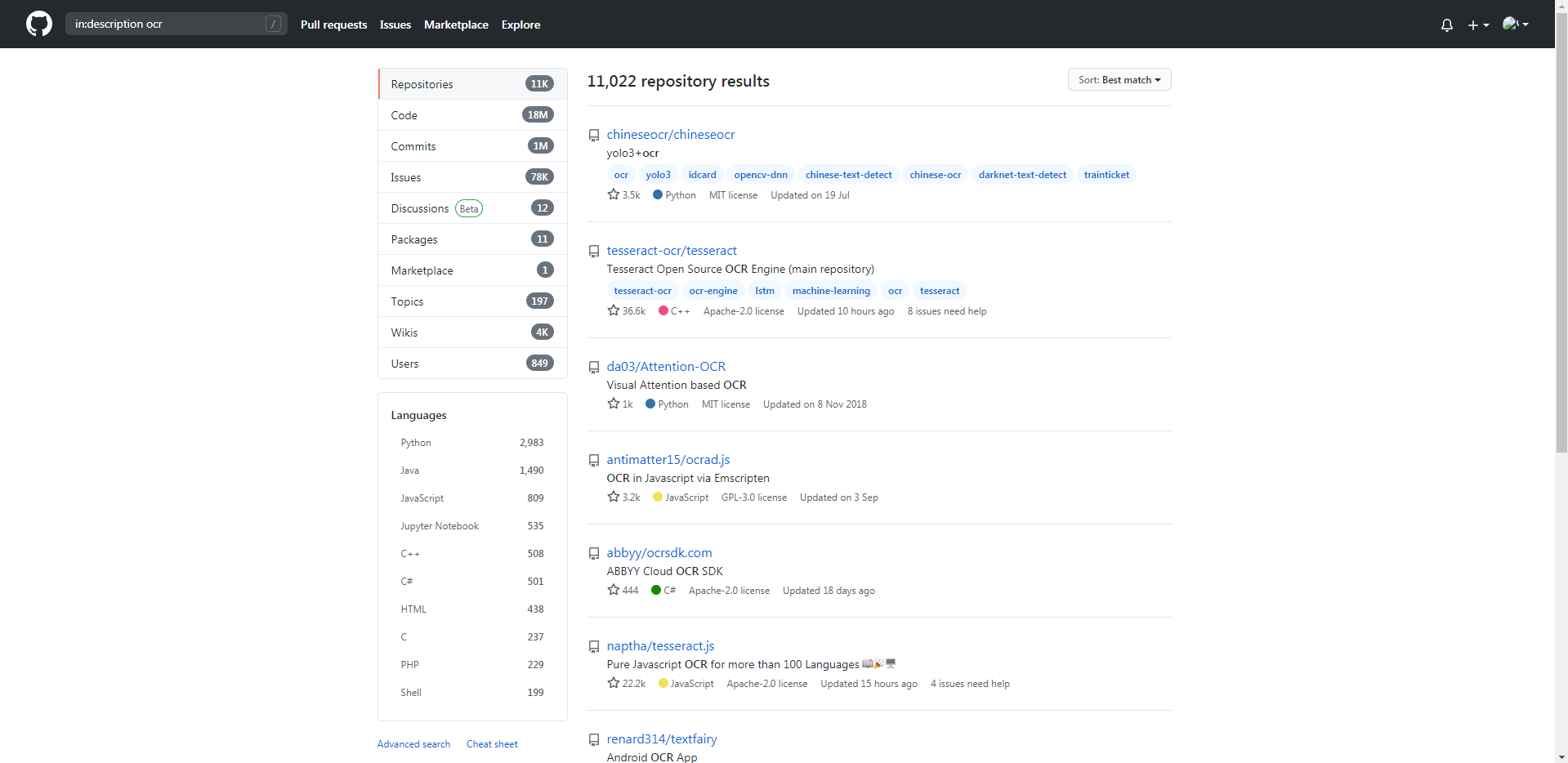Image resolution: width=1568 pixels, height=763 pixels.
Task: Click the star icon for tesseract-ocr/tesseract
Action: click(614, 310)
